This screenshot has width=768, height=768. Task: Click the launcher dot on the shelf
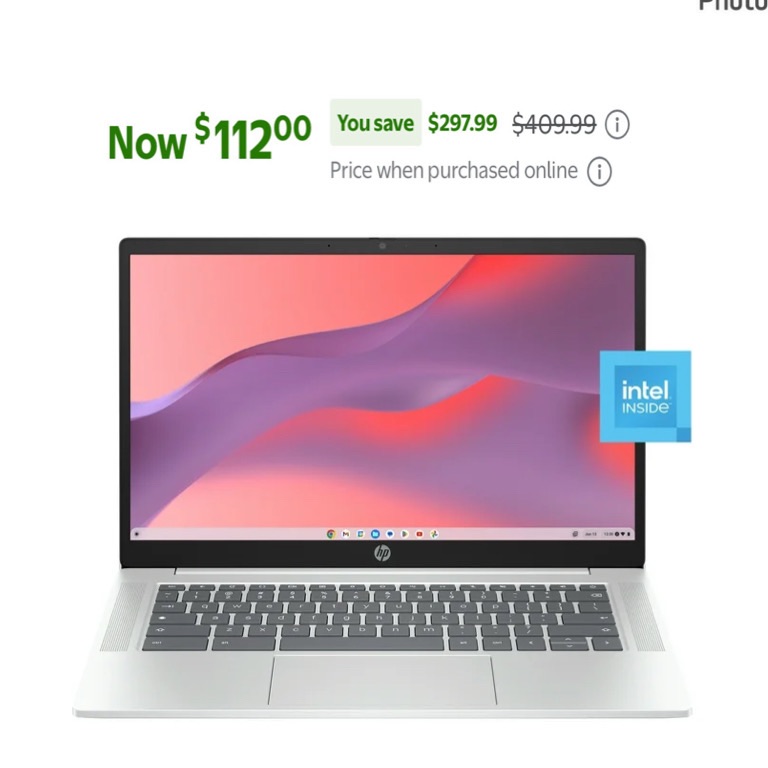pyautogui.click(x=137, y=534)
